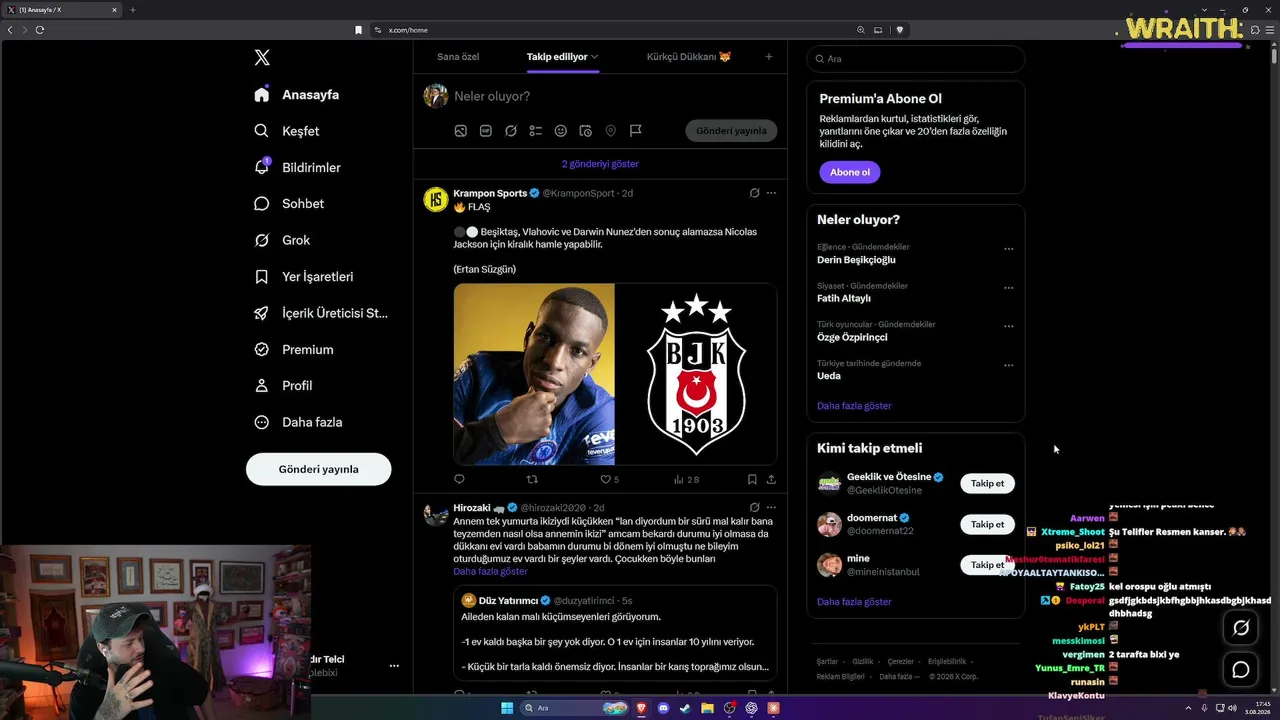Open the emoji picker in composer
The width and height of the screenshot is (1280, 720).
click(x=561, y=131)
